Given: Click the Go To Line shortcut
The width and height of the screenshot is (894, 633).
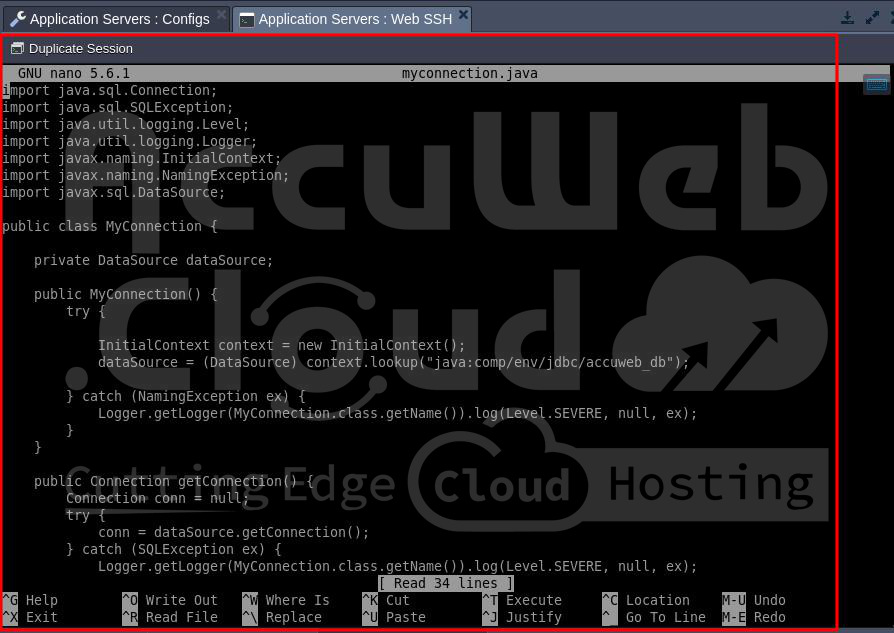Looking at the screenshot, I should [x=654, y=618].
